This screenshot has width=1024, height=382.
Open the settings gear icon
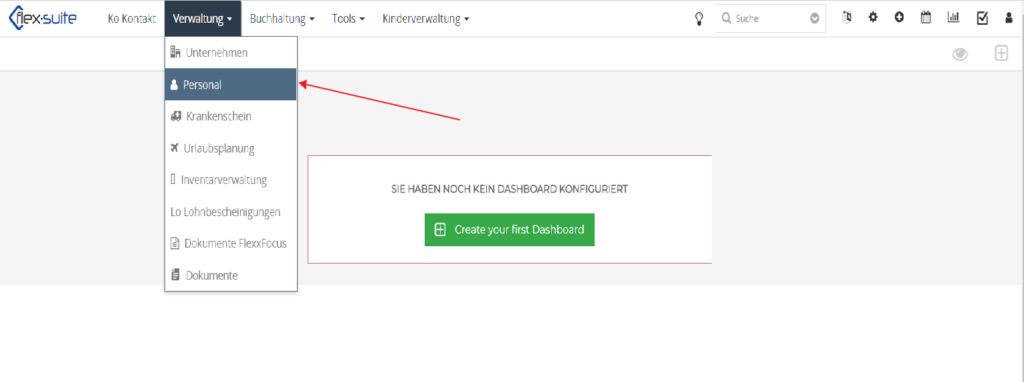[873, 18]
